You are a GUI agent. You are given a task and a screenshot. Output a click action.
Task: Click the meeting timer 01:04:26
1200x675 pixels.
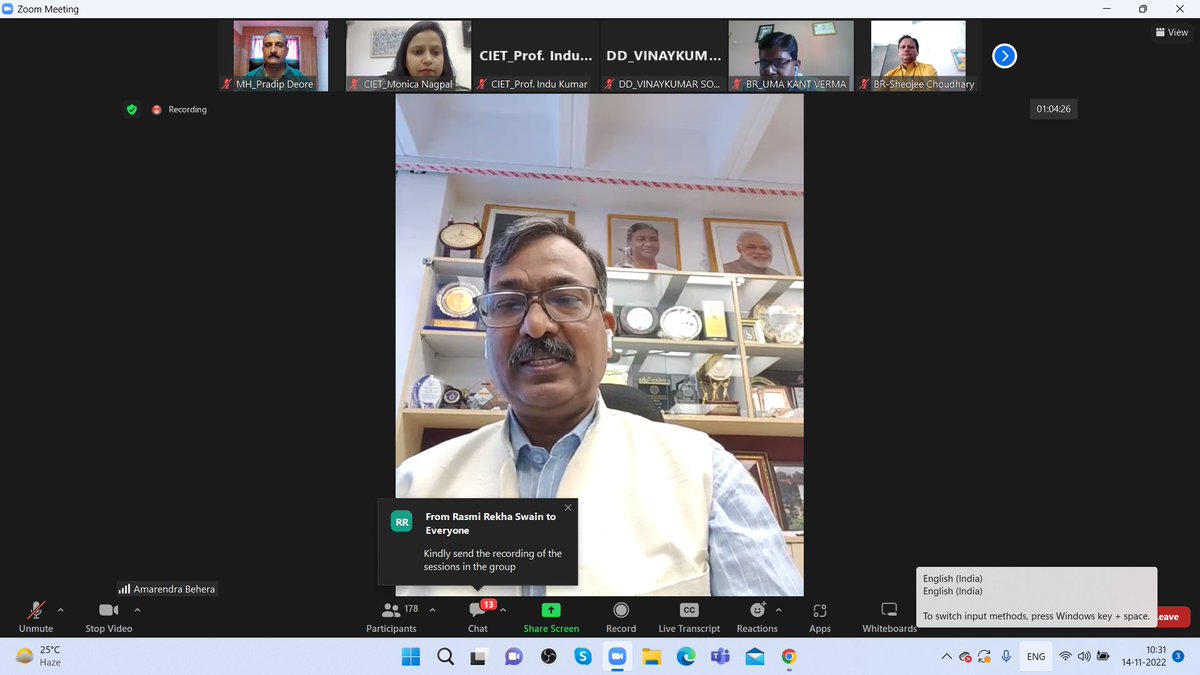pos(1054,109)
